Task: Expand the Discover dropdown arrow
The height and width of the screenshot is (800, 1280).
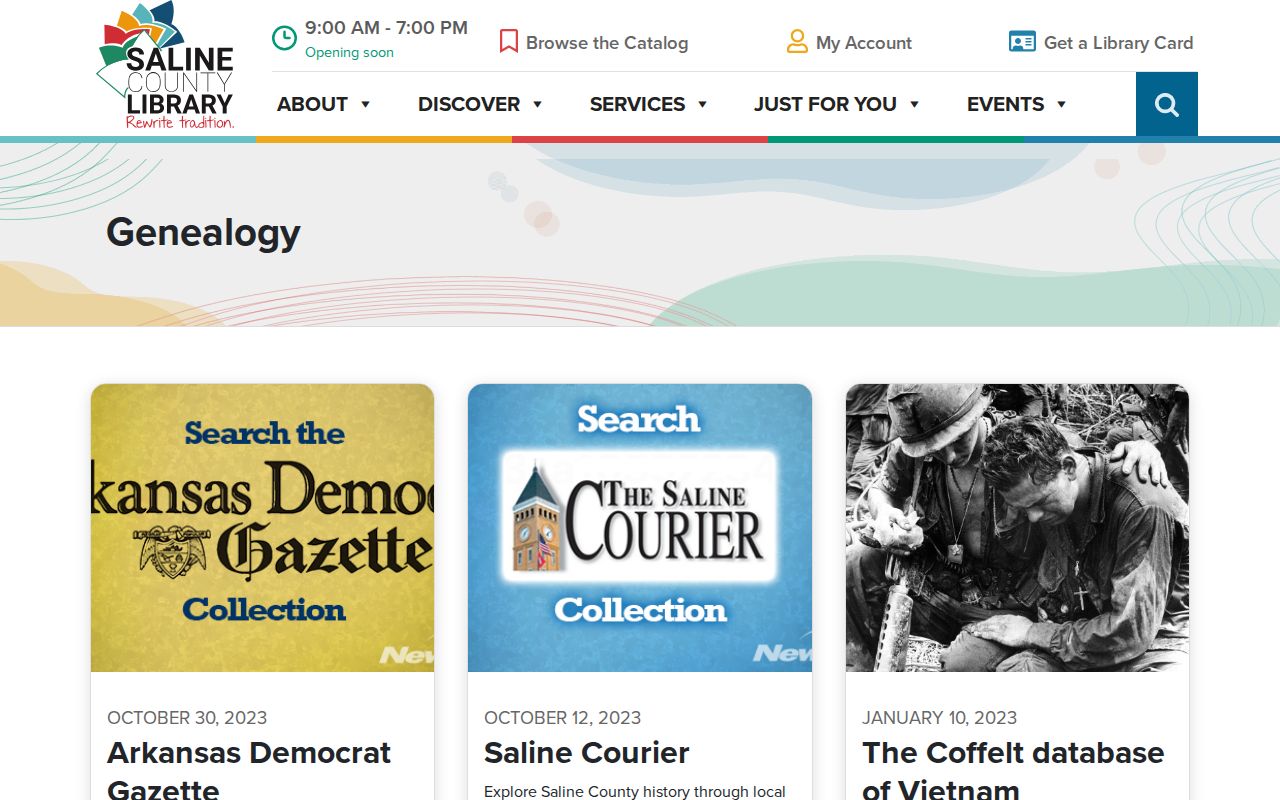Action: click(x=537, y=104)
